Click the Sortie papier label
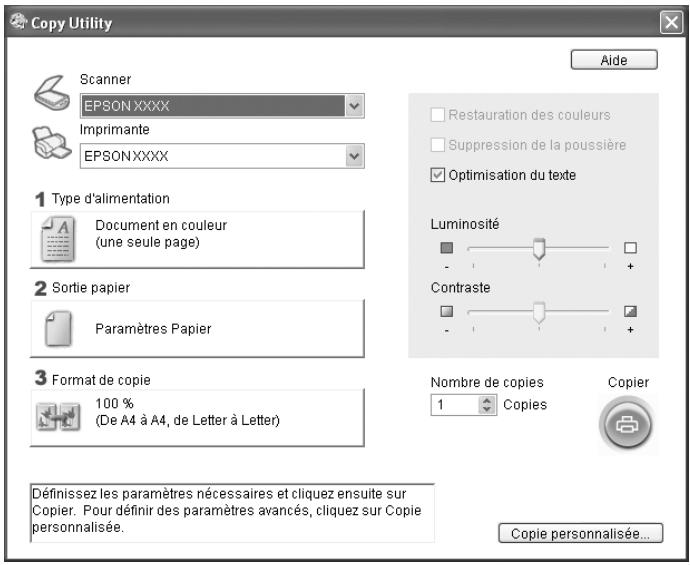The height and width of the screenshot is (565, 690). point(91,288)
